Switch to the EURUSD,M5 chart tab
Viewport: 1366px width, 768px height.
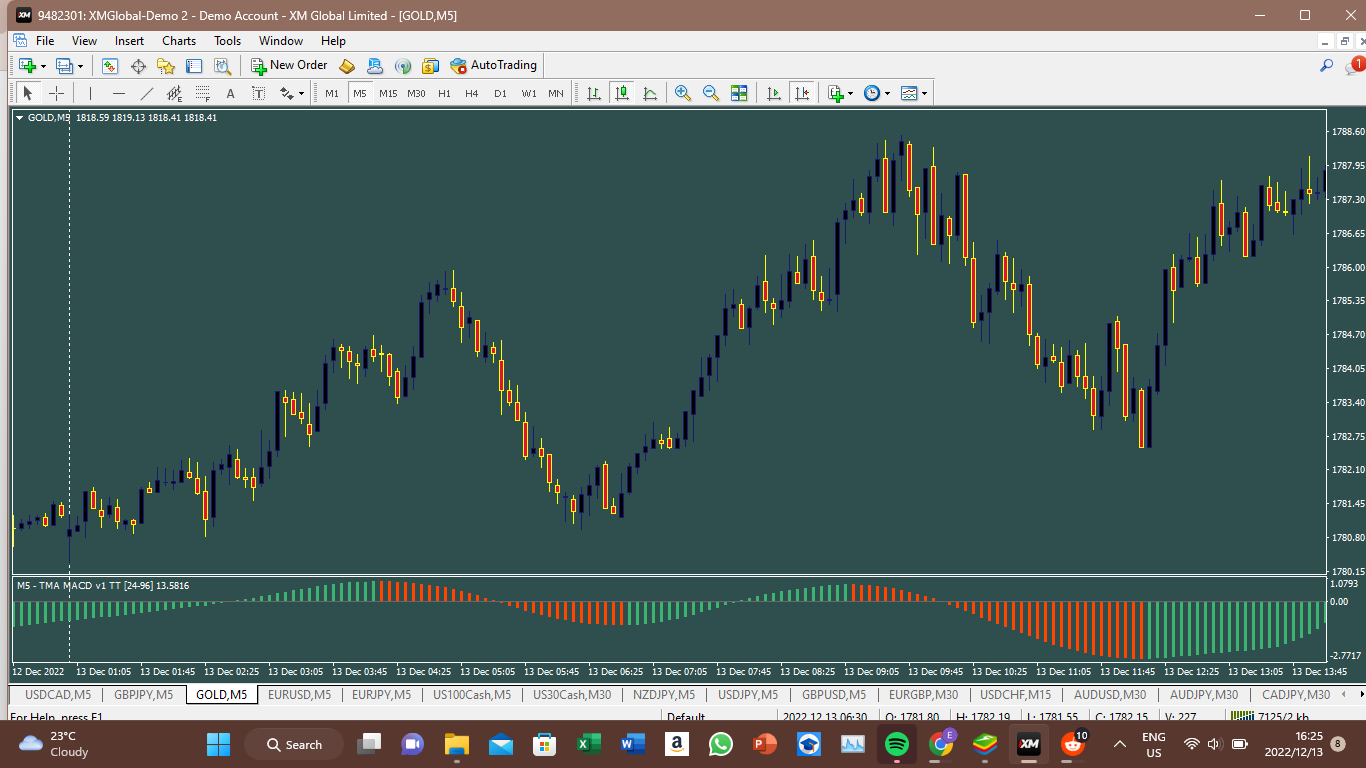pyautogui.click(x=299, y=695)
